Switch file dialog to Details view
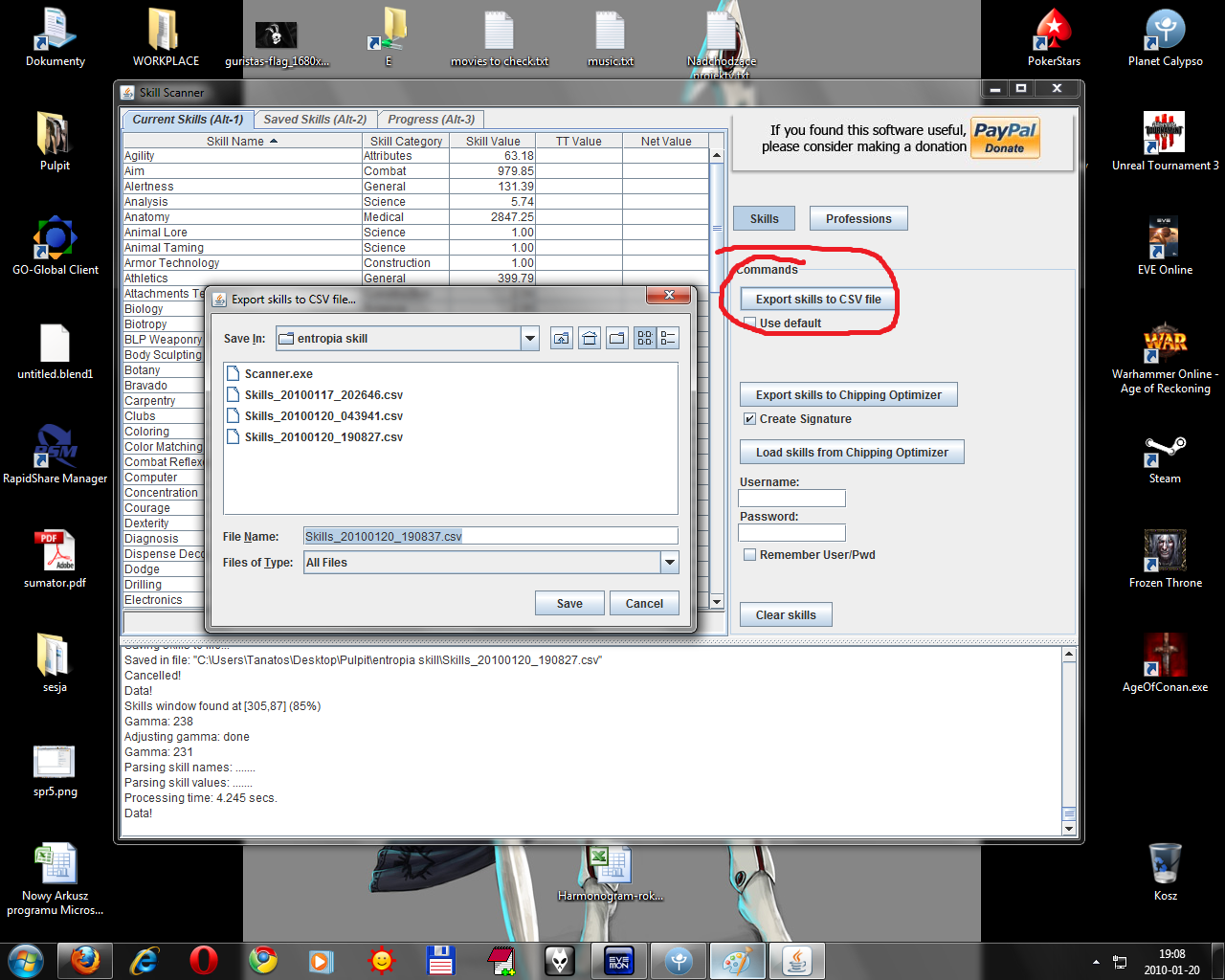 [668, 338]
